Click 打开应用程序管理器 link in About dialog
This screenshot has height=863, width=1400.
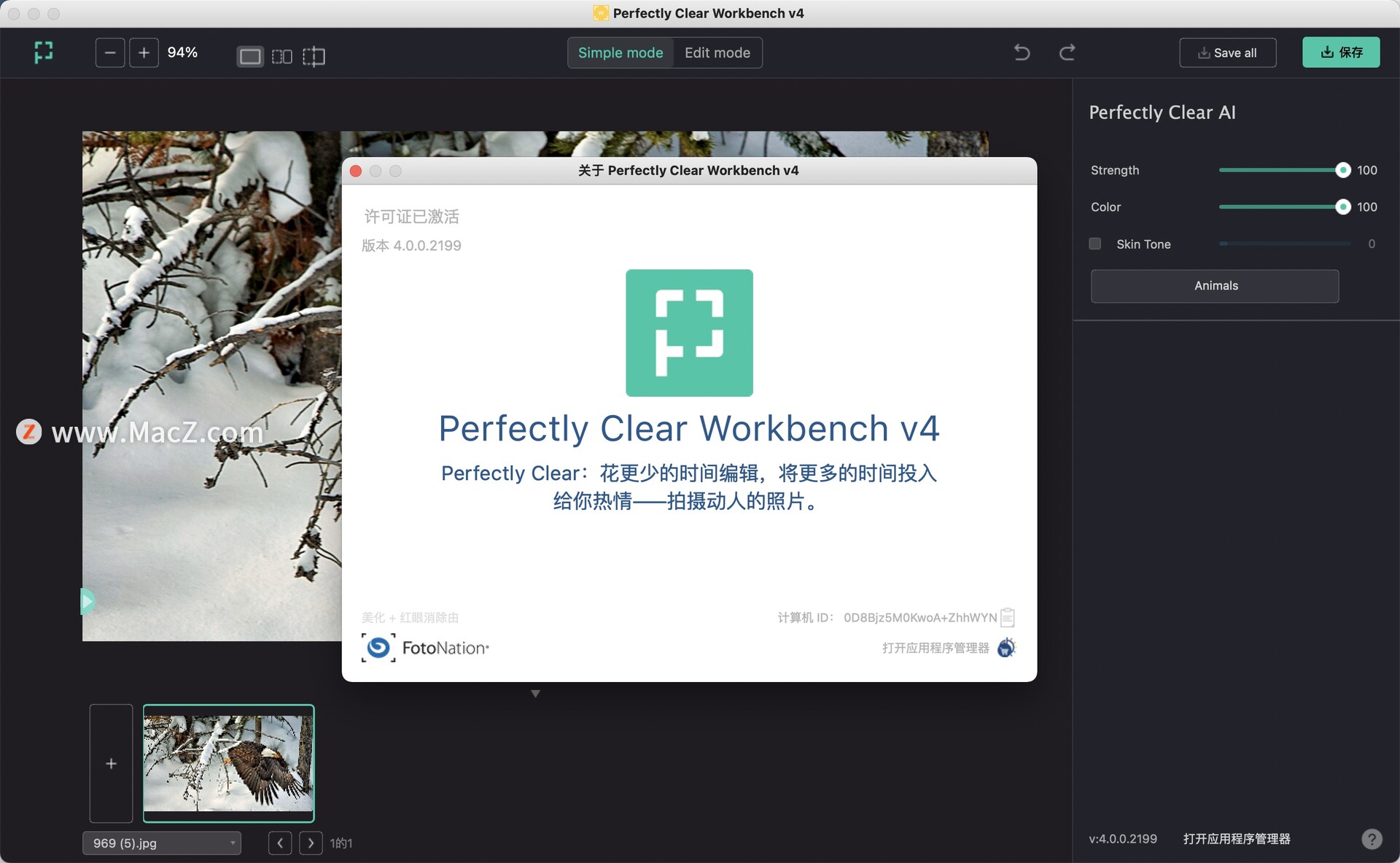[x=936, y=648]
